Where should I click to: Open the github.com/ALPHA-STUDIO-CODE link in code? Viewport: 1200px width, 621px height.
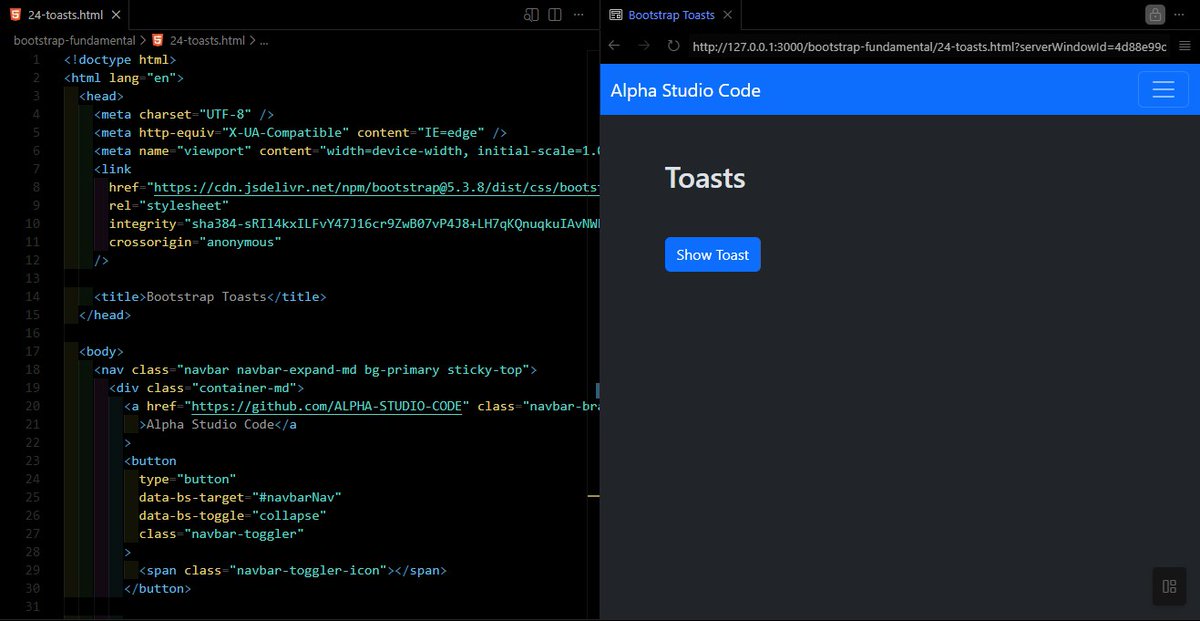pyautogui.click(x=329, y=406)
